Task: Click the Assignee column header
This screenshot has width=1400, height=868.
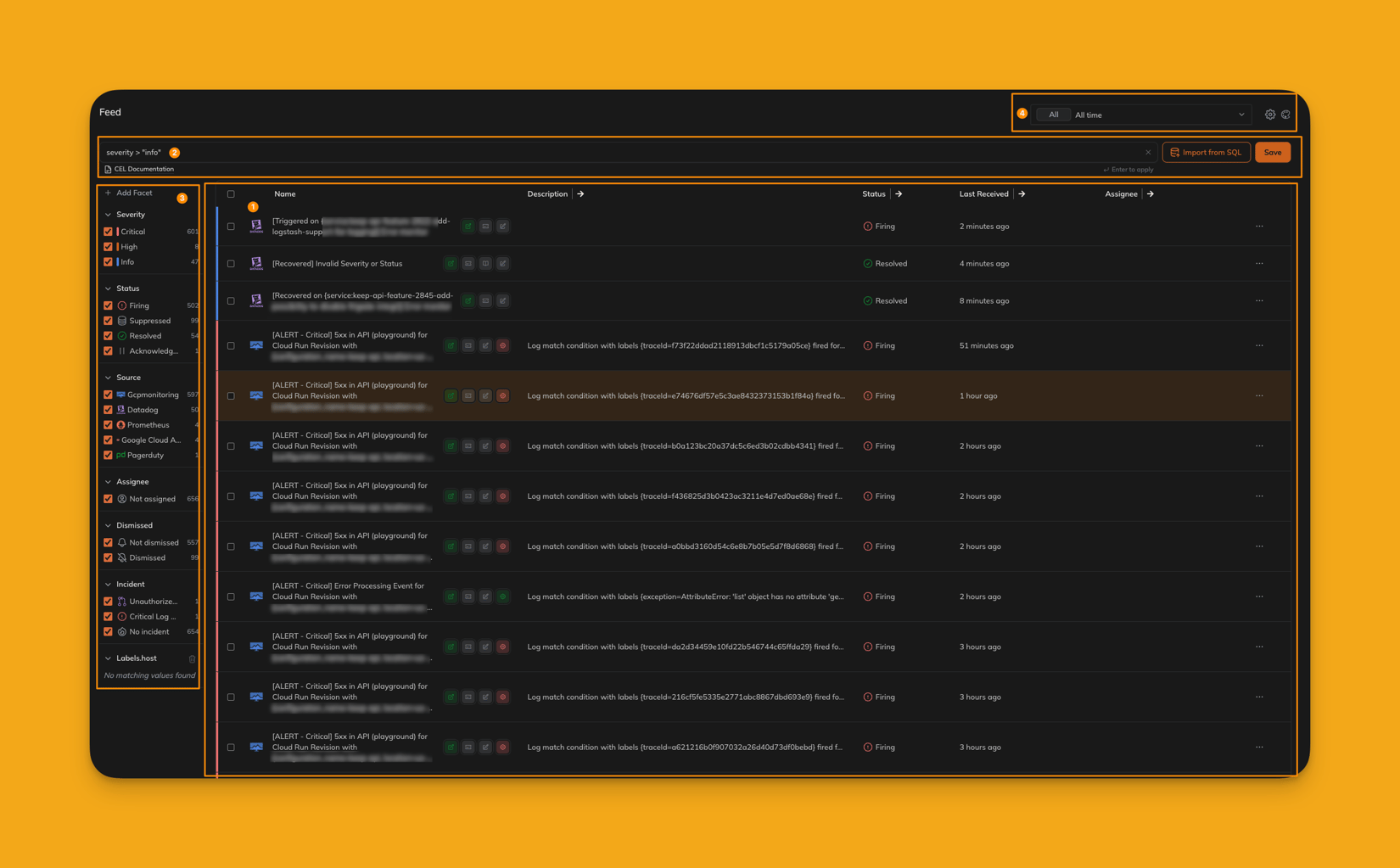Action: (1121, 194)
